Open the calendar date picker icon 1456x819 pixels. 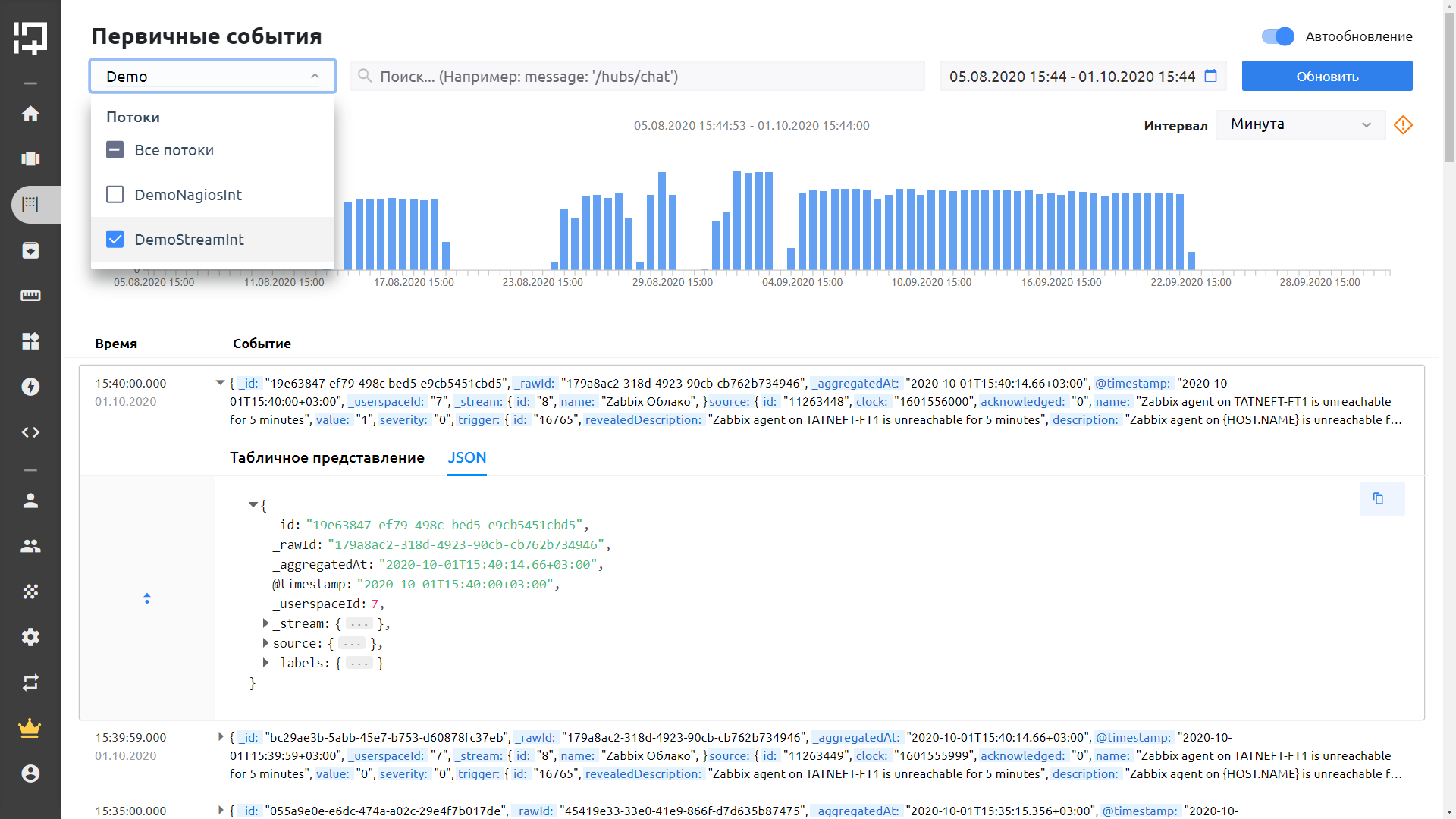(x=1210, y=76)
